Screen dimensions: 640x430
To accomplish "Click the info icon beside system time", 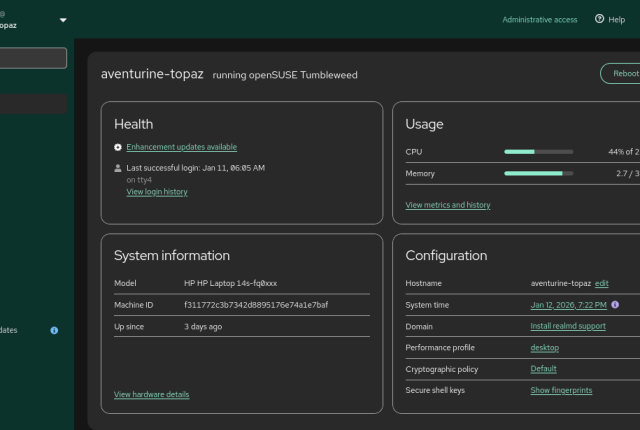I will [x=615, y=305].
